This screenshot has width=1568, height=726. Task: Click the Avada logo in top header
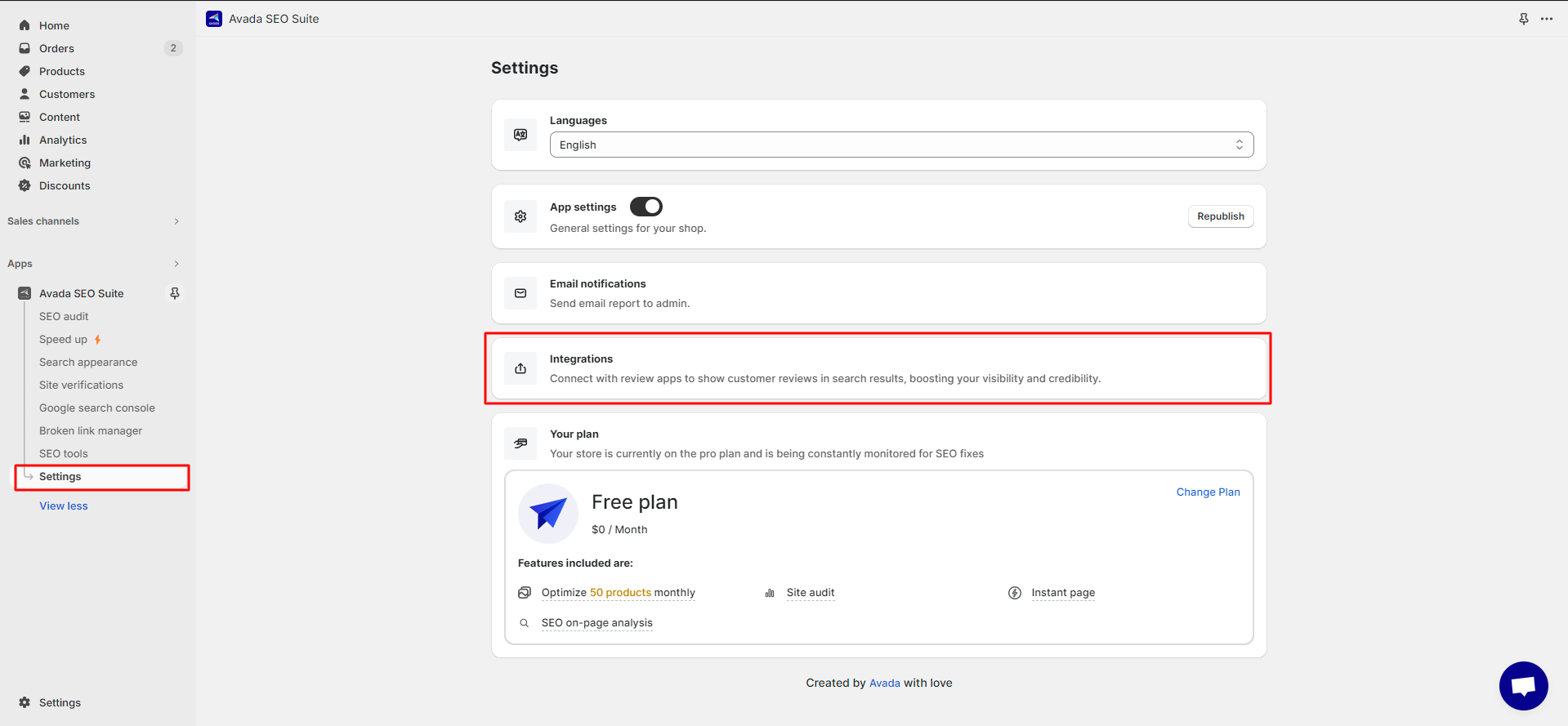coord(214,19)
